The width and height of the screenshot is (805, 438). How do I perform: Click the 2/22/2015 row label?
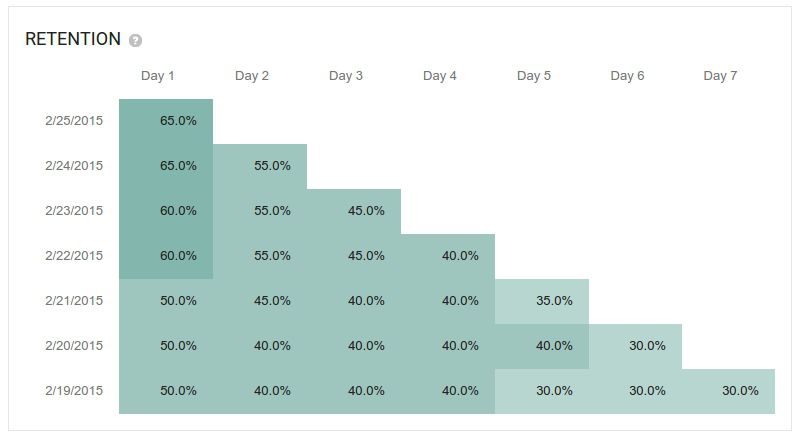click(x=74, y=256)
